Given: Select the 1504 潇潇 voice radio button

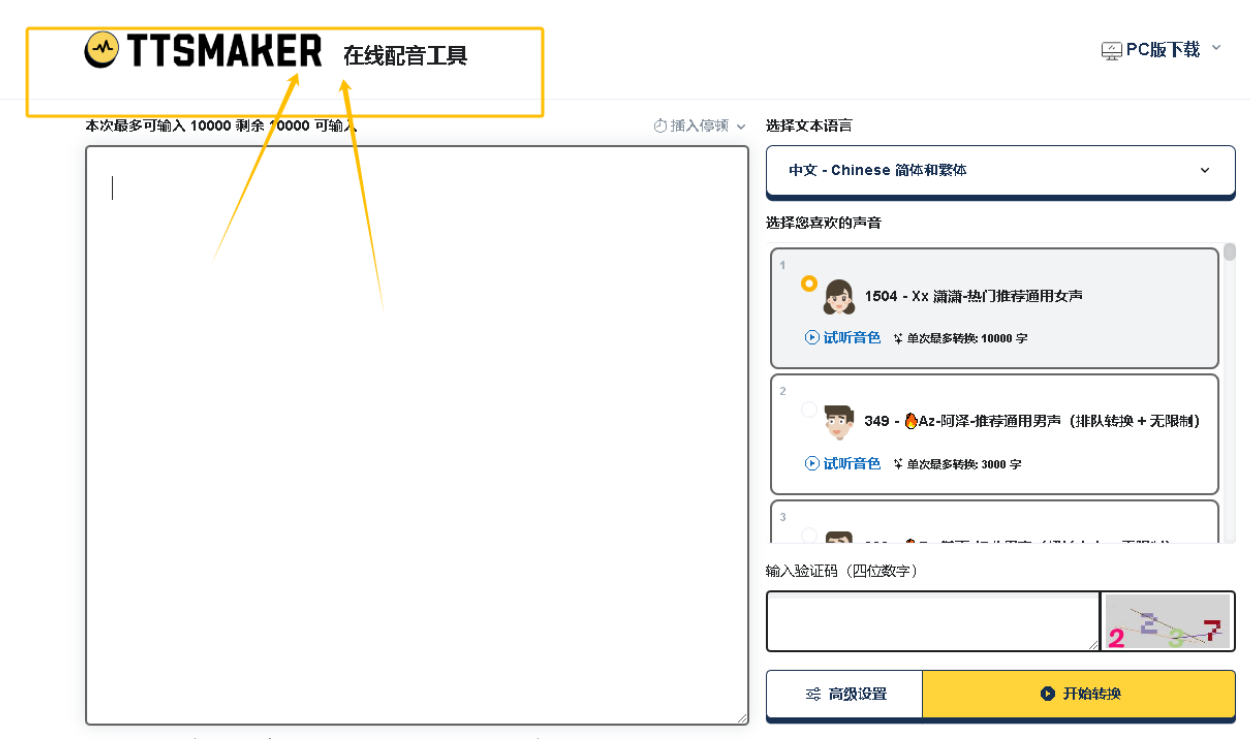Looking at the screenshot, I should pos(809,284).
